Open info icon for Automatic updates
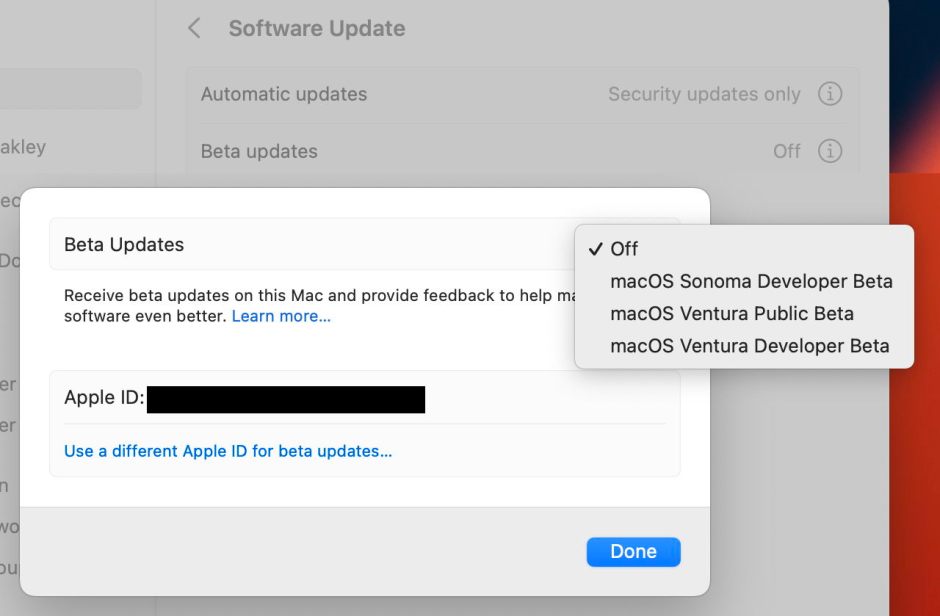 [829, 94]
